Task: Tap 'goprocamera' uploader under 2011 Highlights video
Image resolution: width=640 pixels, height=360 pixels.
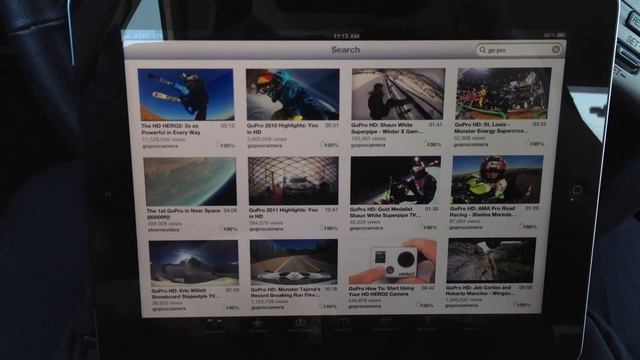Action: pos(266,229)
